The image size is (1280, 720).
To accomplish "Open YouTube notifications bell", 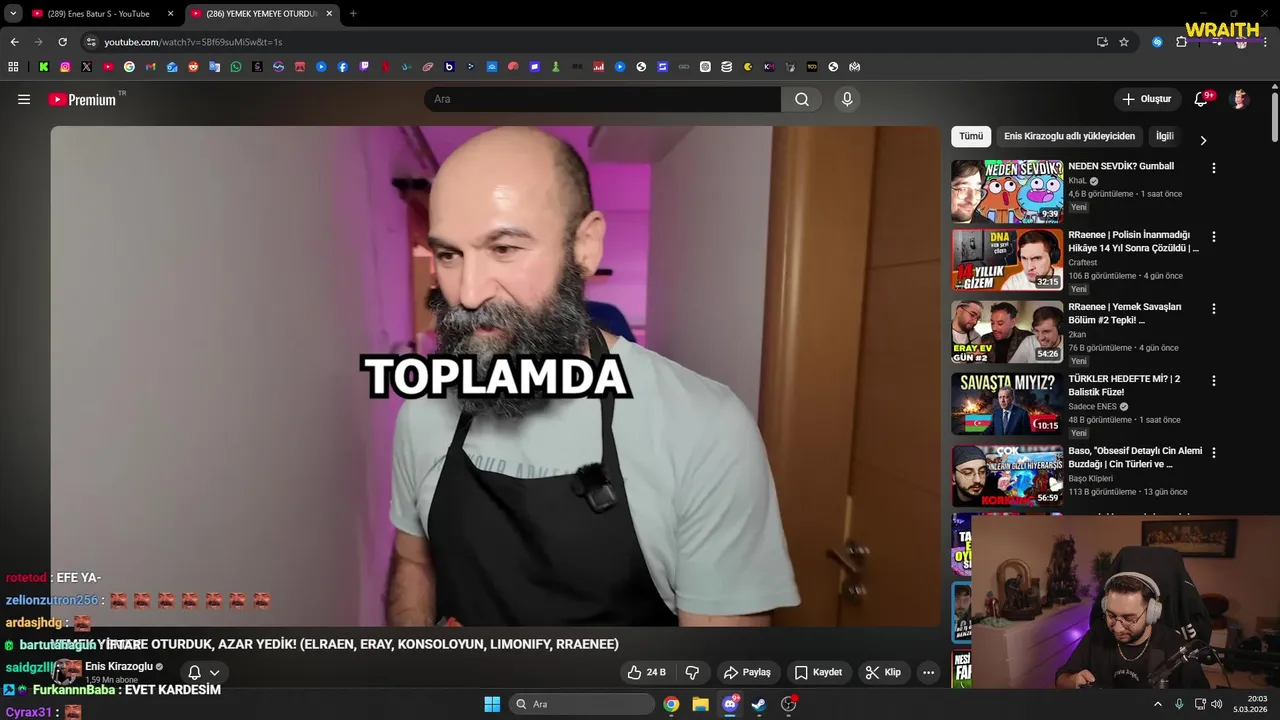I will pyautogui.click(x=1201, y=99).
